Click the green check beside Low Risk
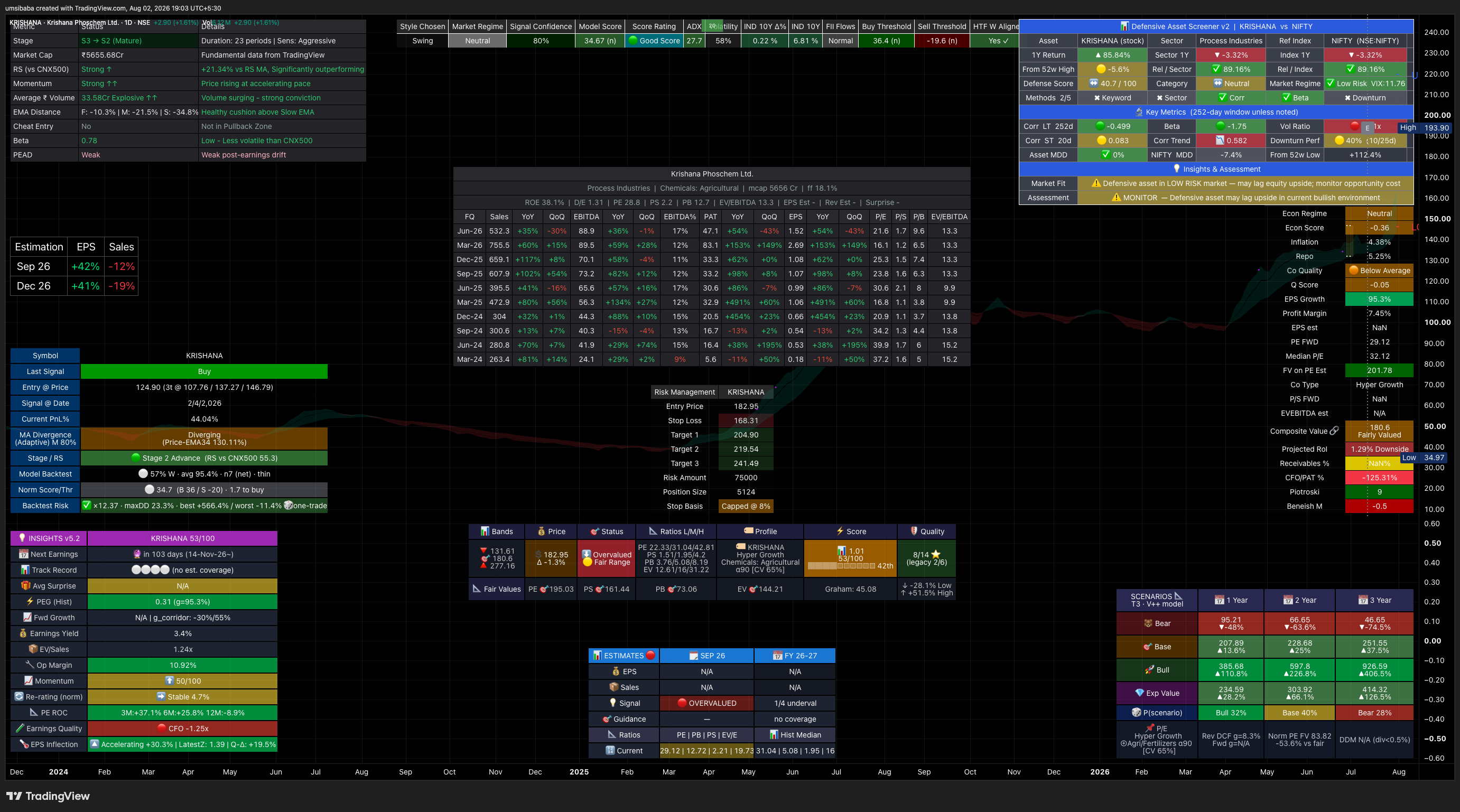The image size is (1460, 812). tap(1330, 83)
